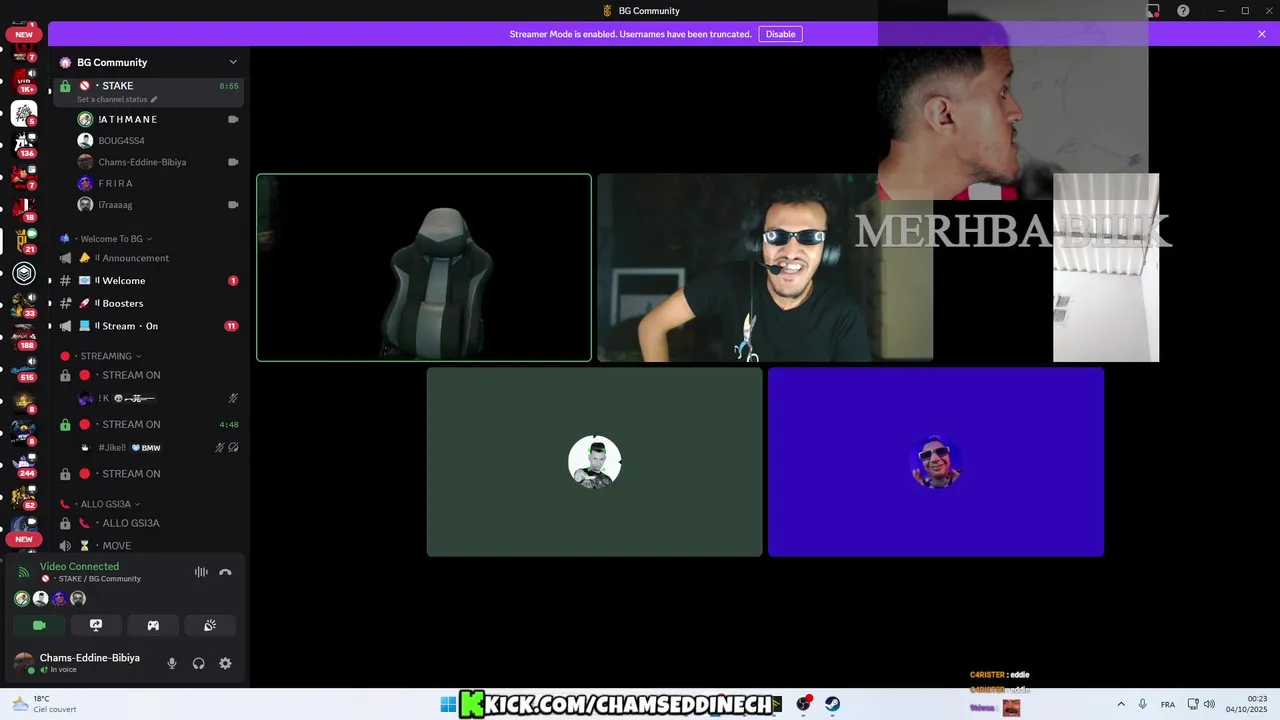The height and width of the screenshot is (720, 1280).
Task: Collapse the ALLO GSI3A category
Action: 100,504
